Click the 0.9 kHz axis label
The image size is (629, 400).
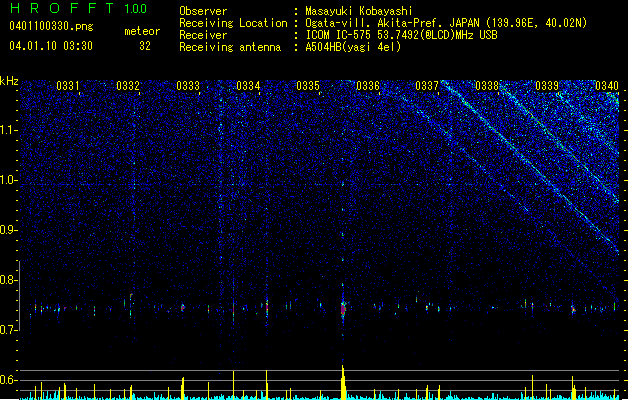9,230
